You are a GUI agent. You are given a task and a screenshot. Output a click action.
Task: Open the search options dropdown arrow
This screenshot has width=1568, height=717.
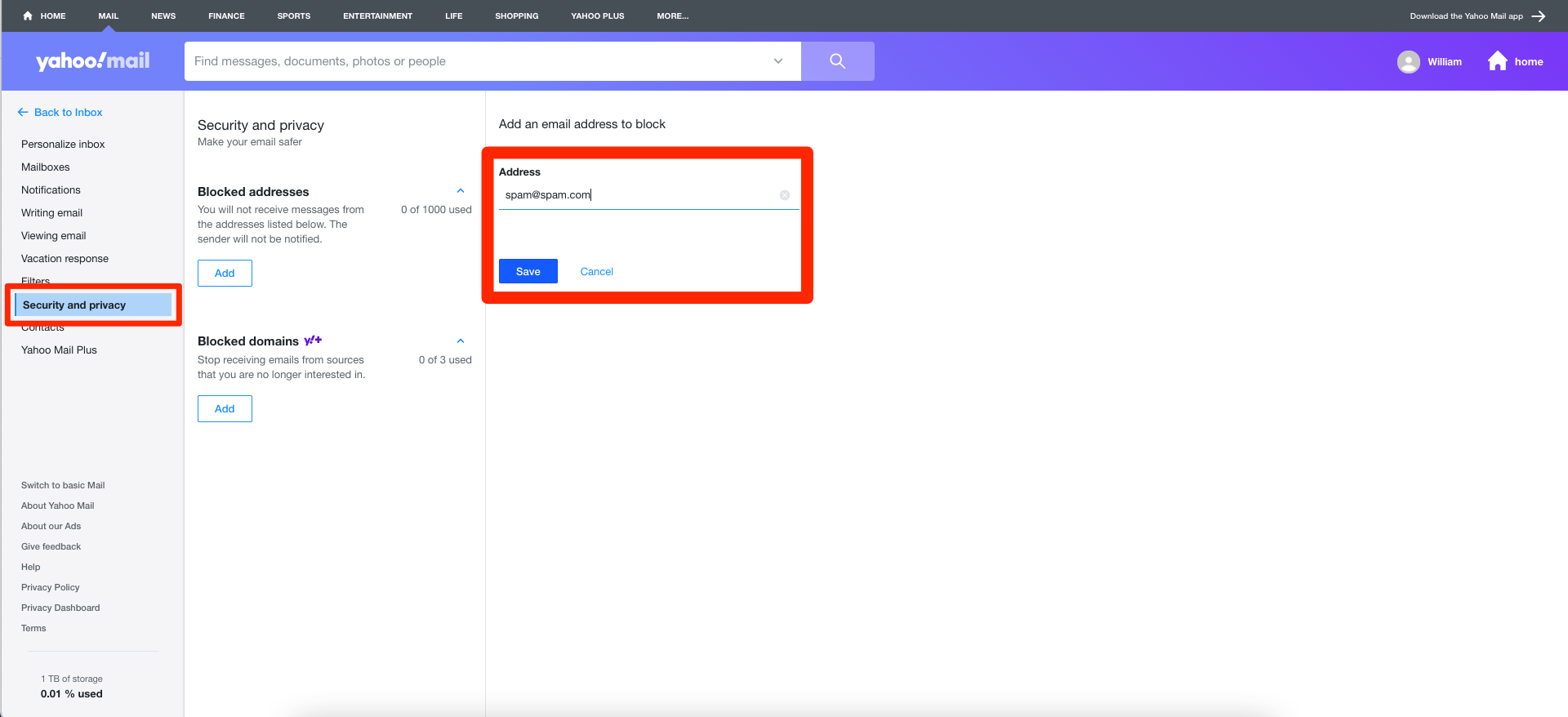tap(778, 61)
